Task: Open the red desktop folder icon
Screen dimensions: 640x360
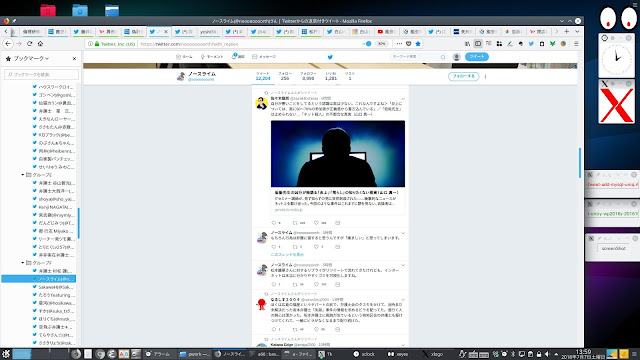Action: pyautogui.click(x=48, y=10)
